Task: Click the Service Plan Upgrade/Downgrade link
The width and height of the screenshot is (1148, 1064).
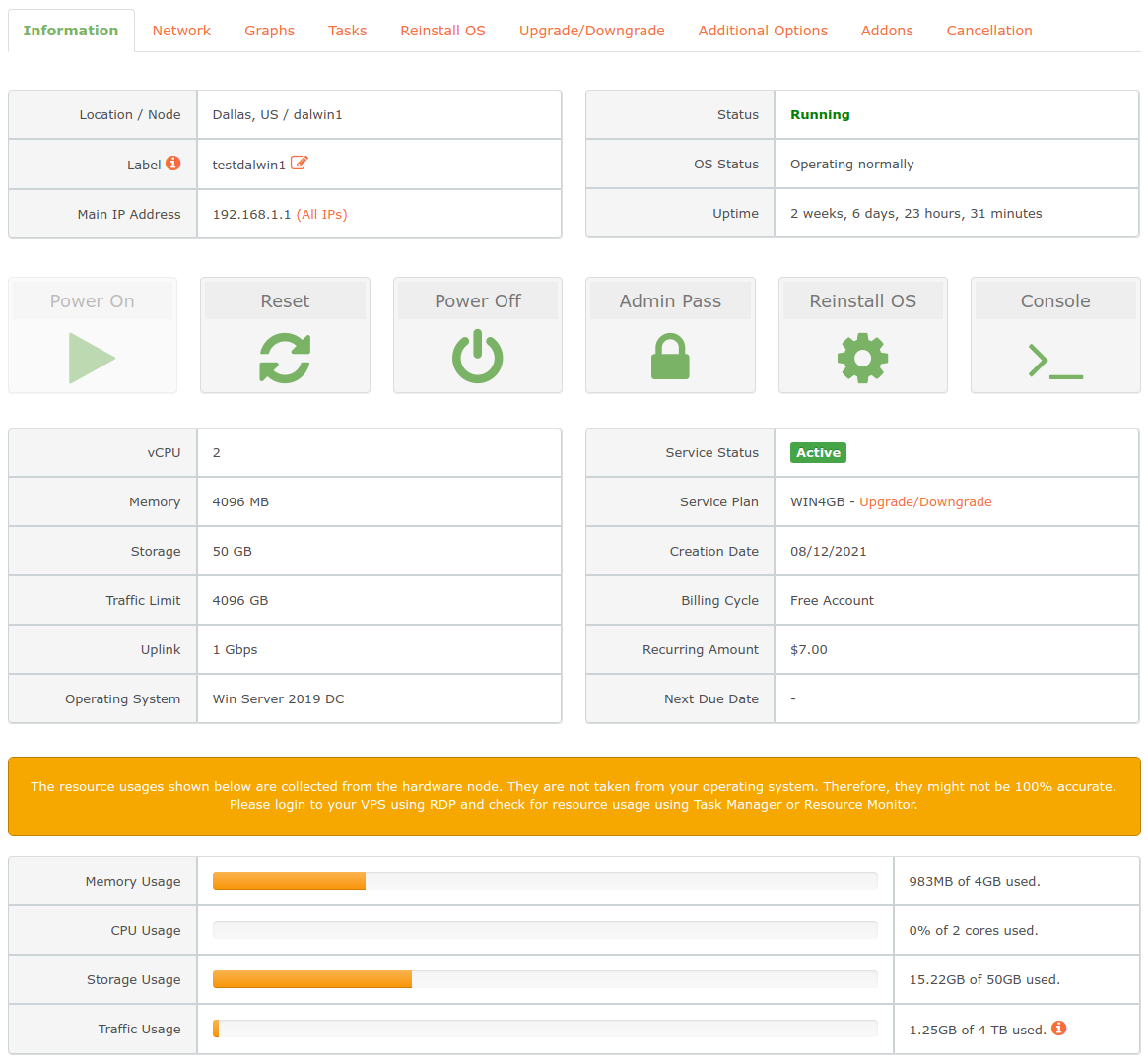Action: pos(925,502)
